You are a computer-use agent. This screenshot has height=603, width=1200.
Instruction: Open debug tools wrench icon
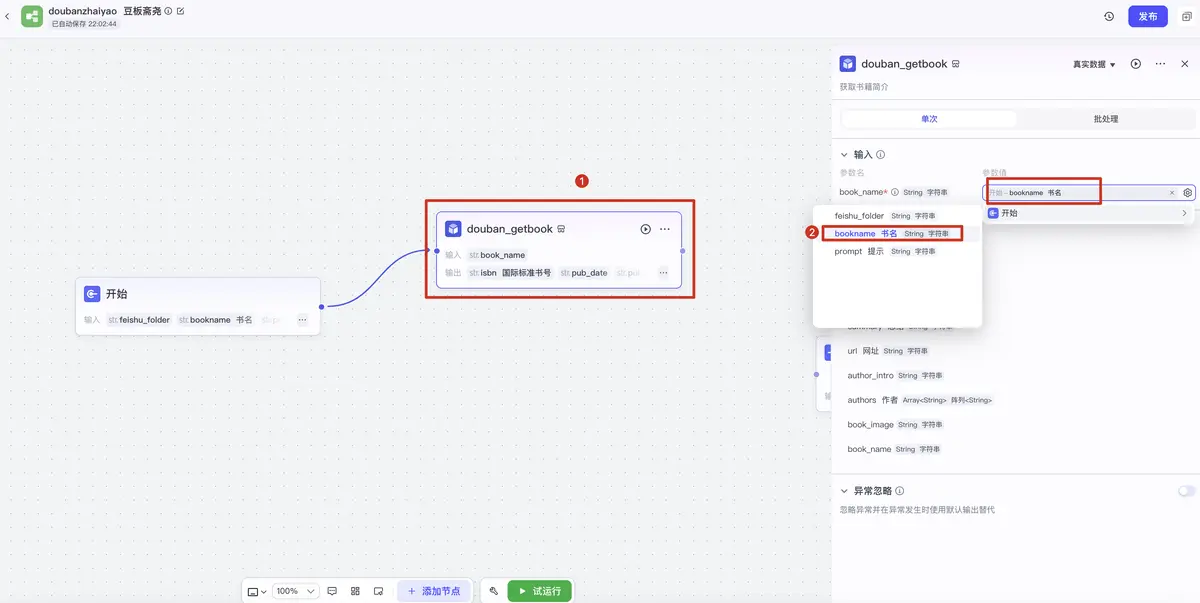[x=493, y=591]
